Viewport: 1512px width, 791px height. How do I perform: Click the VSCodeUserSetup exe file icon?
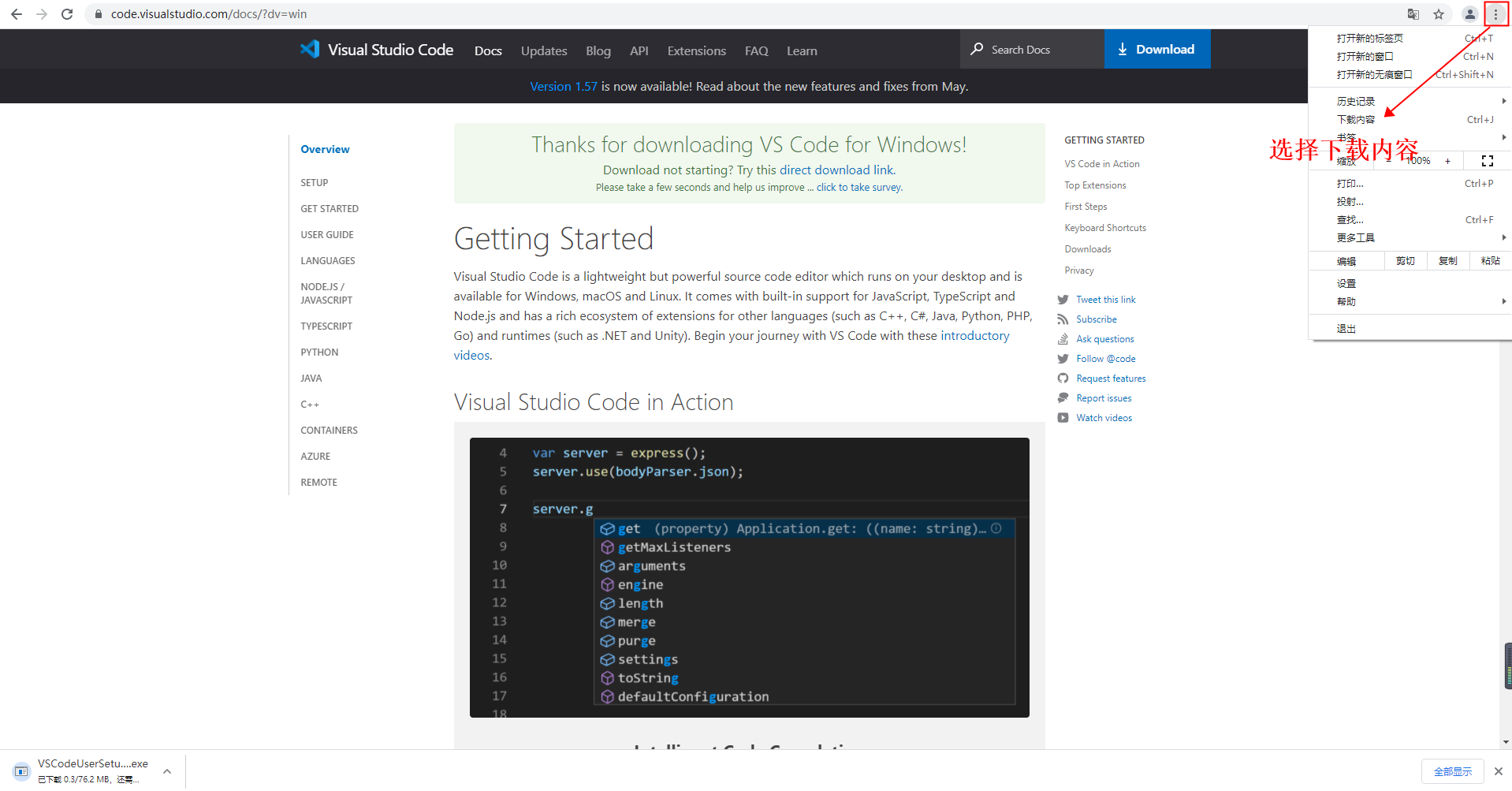(x=21, y=770)
